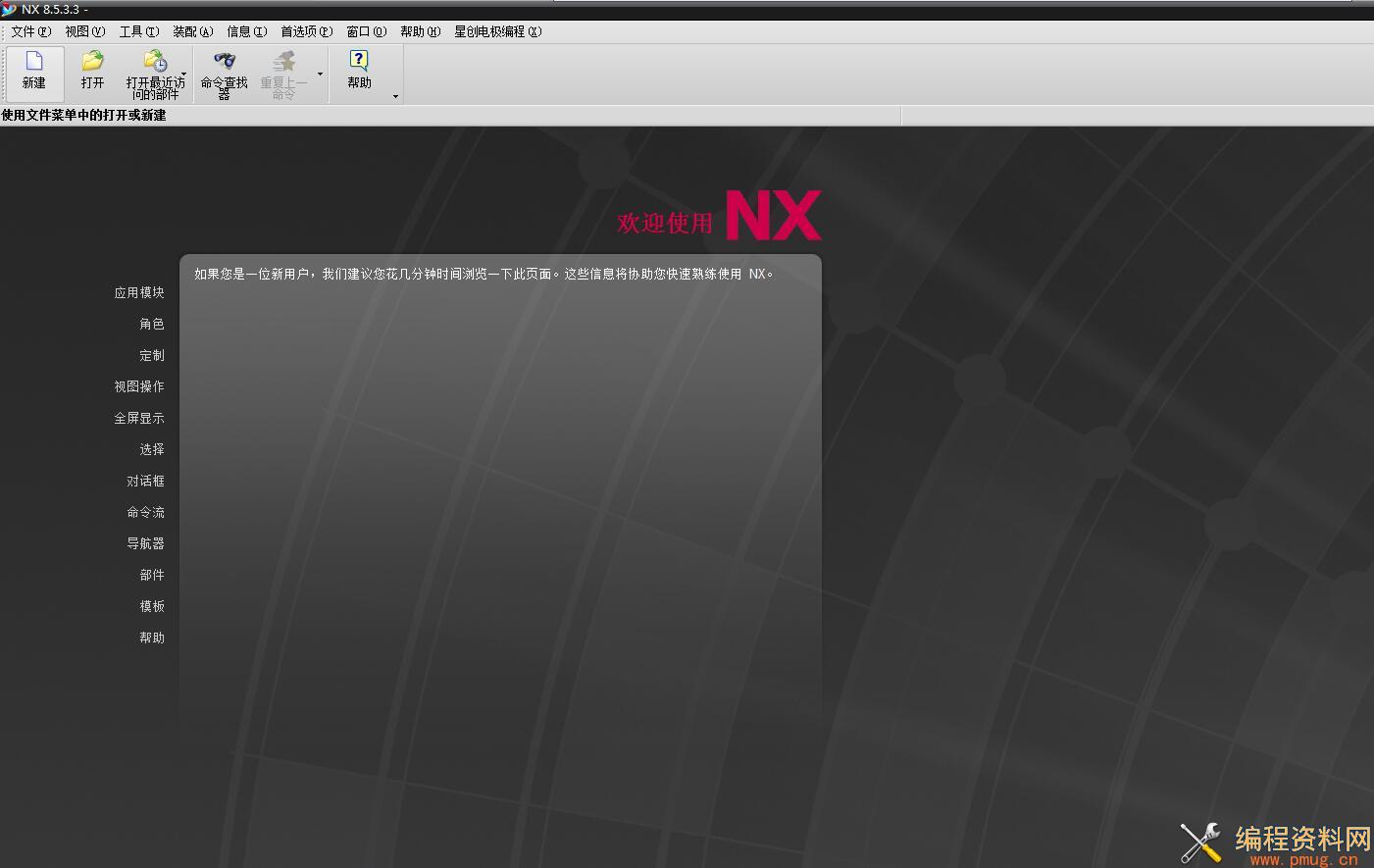
Task: Click the New (新建) file icon
Action: [34, 61]
